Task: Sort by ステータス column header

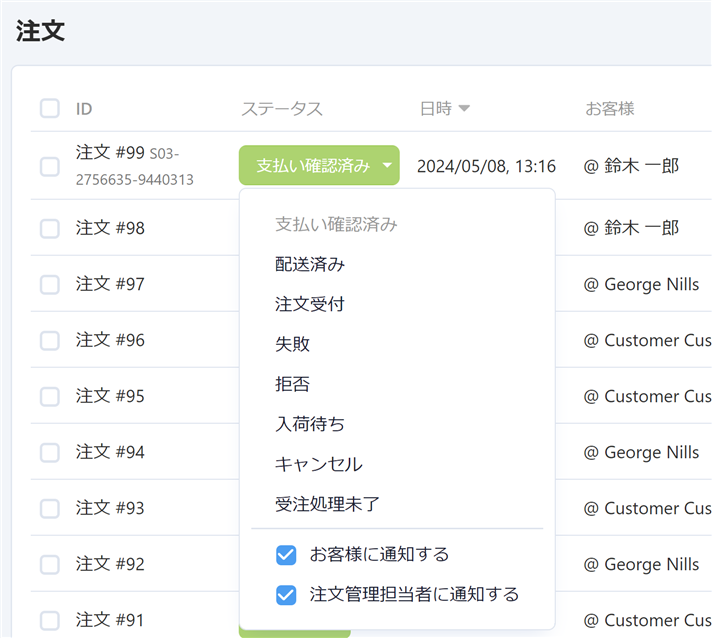Action: 282,109
